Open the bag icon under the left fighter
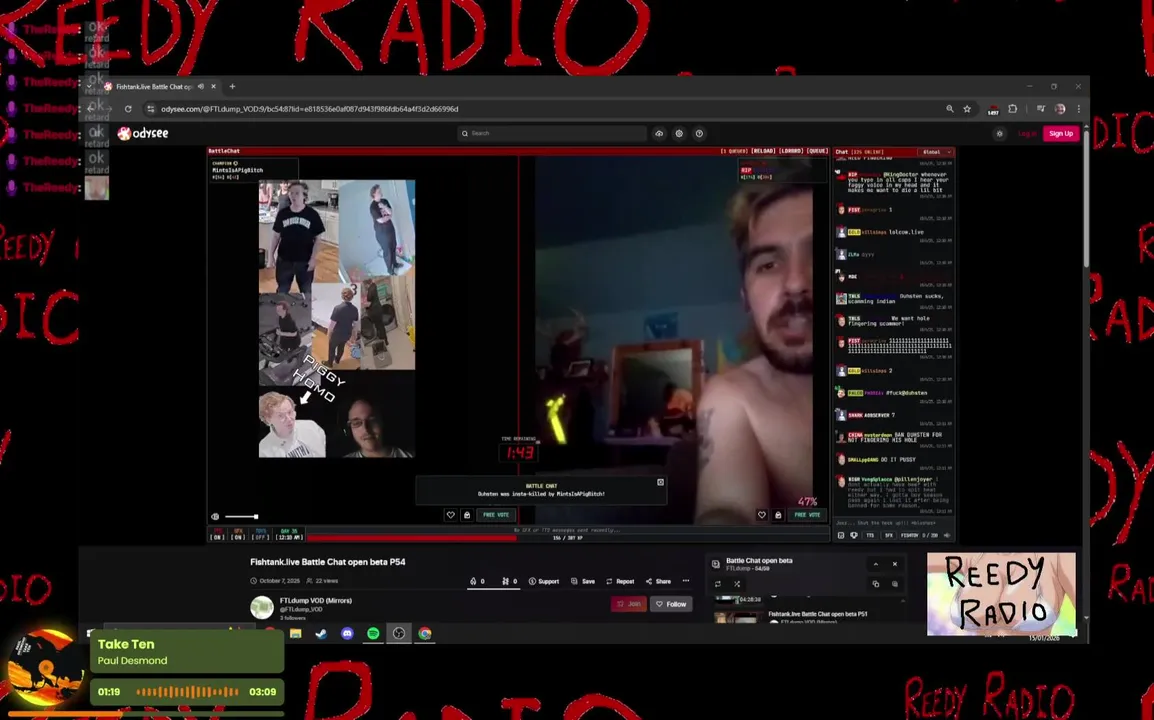 pos(467,515)
